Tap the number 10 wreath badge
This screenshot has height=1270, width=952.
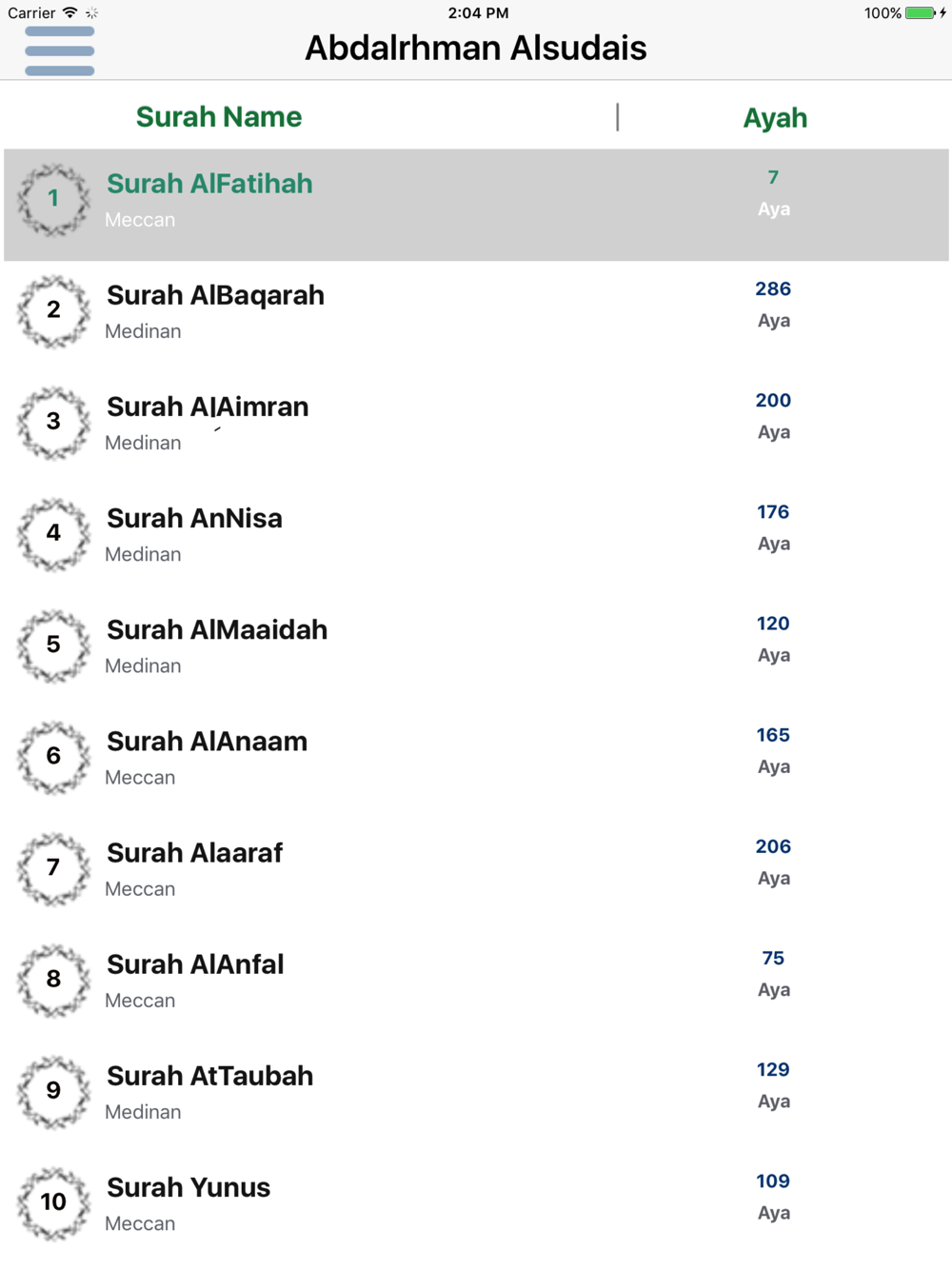coord(53,1202)
